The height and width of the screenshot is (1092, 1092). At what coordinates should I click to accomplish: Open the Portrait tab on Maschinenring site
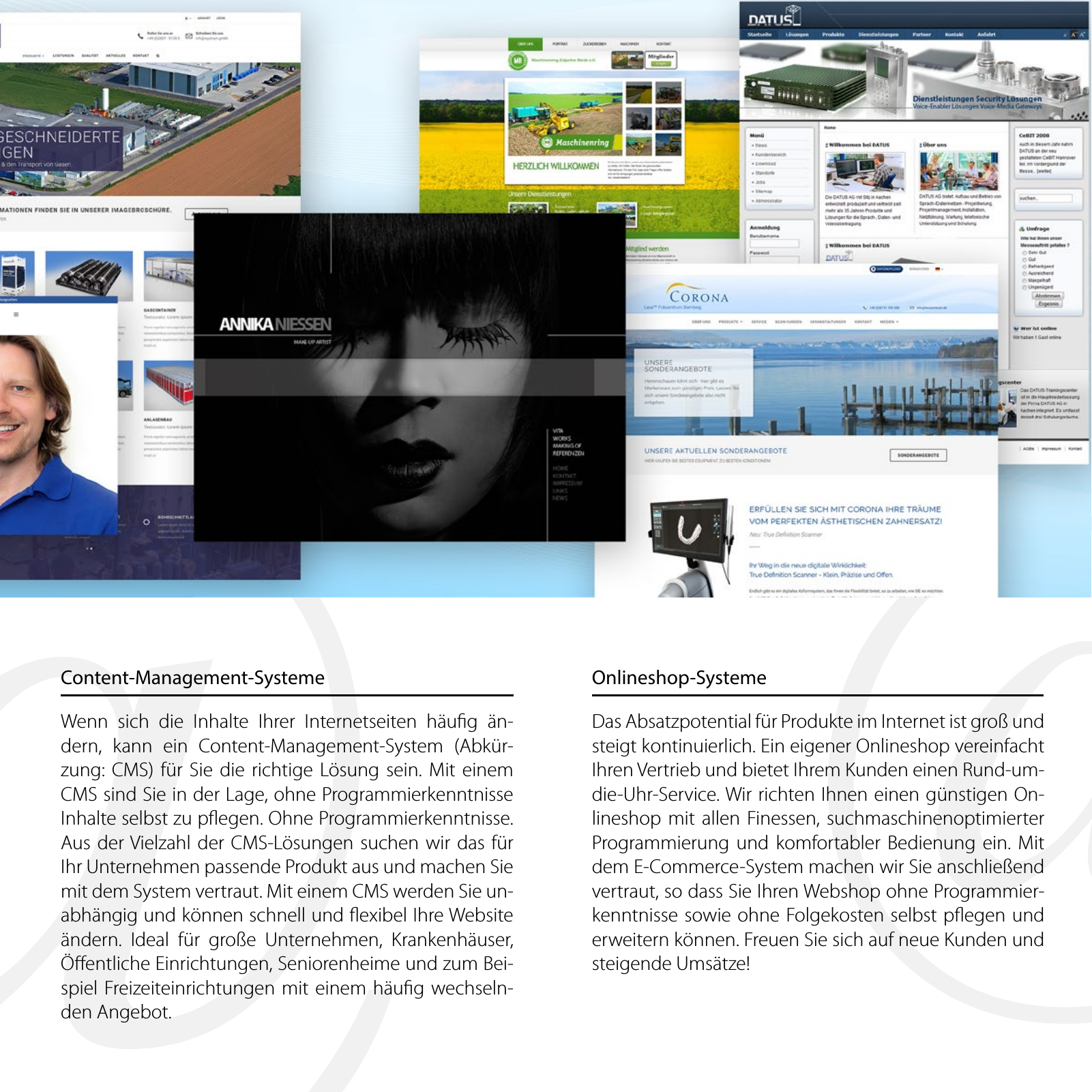(560, 44)
